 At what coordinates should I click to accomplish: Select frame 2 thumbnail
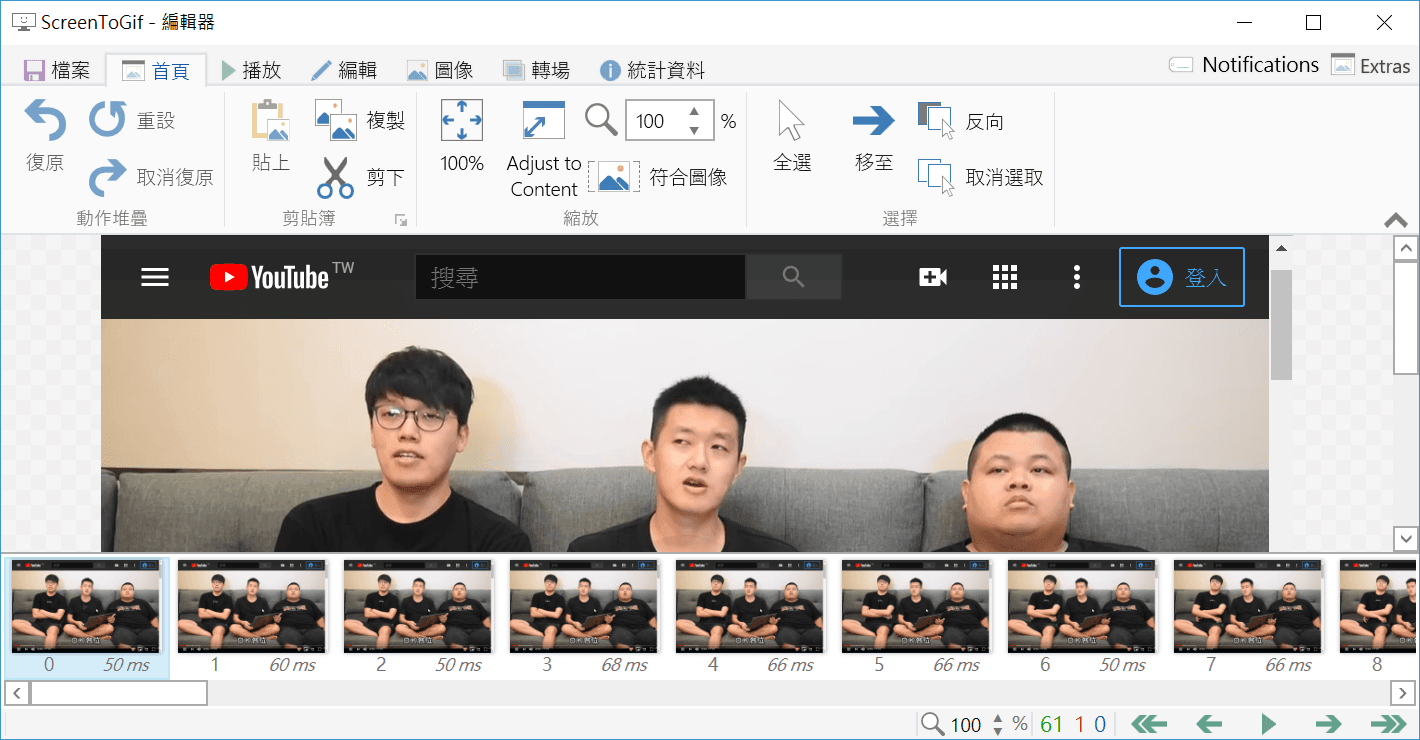(418, 618)
